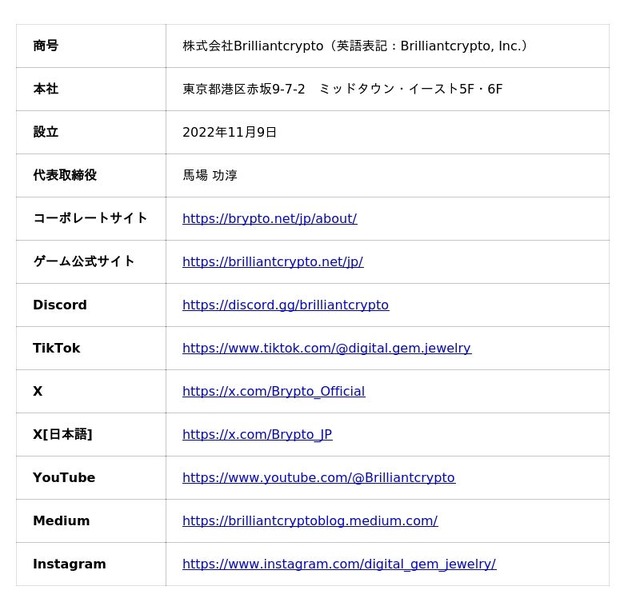Open the brypto.net corporate site link

pos(269,219)
